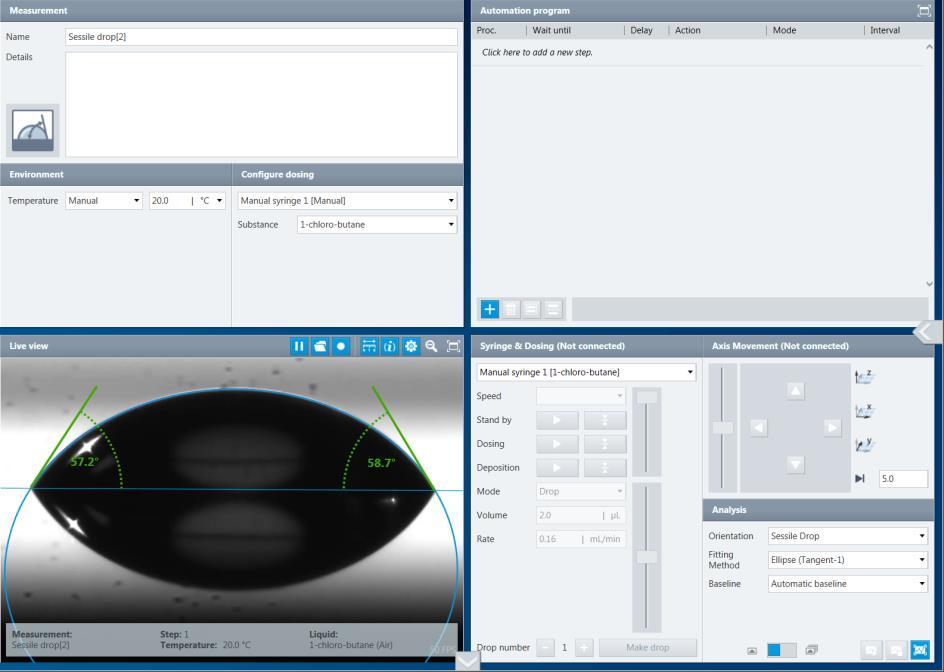Toggle the single/multi image switch
Screen dimensions: 944x672
point(781,650)
